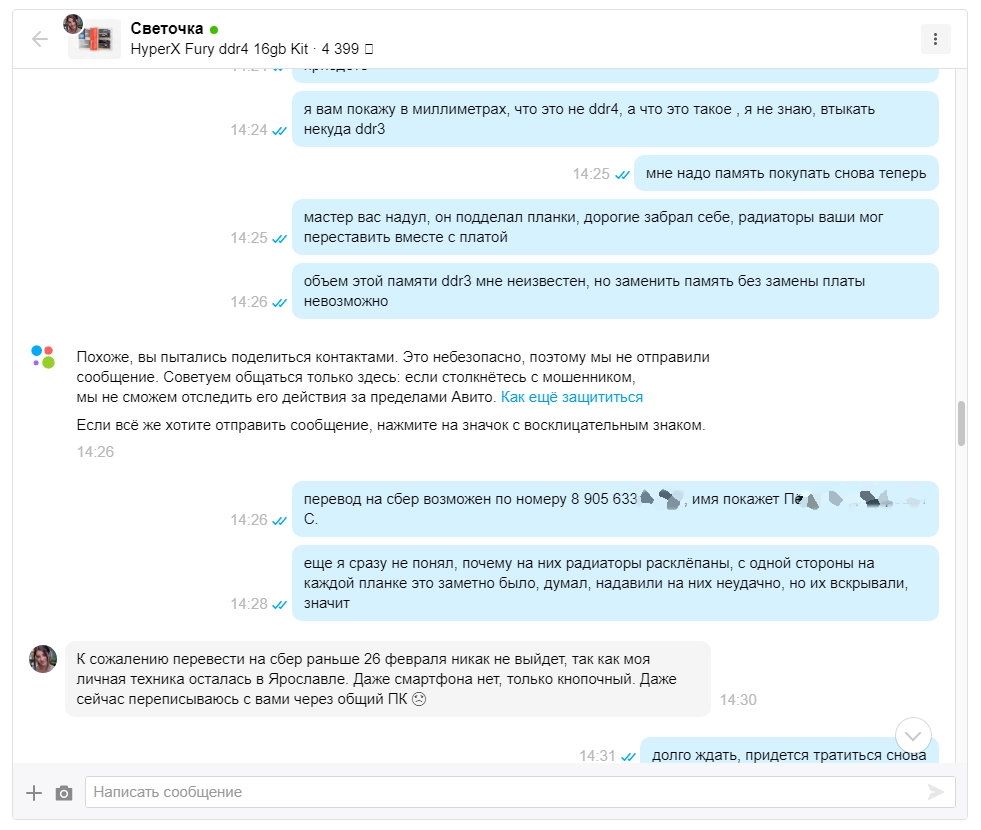
Task: Attach a photo with the camera icon
Action: click(64, 793)
